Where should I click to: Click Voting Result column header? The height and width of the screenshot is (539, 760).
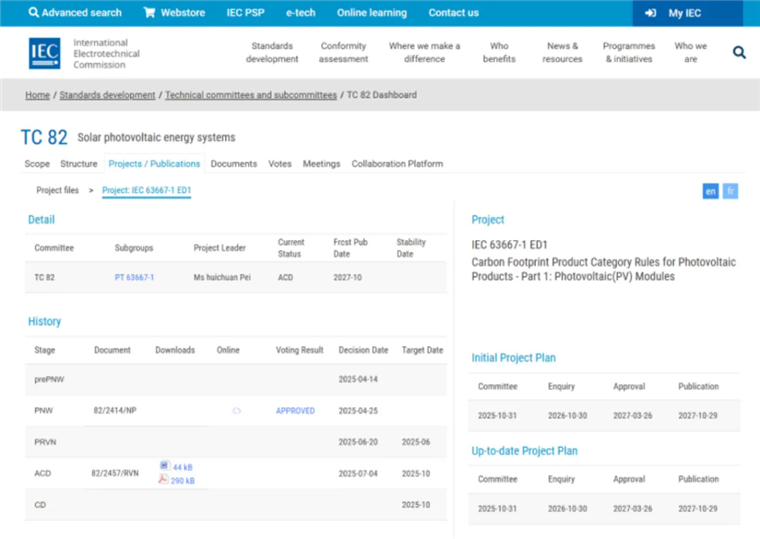[299, 350]
